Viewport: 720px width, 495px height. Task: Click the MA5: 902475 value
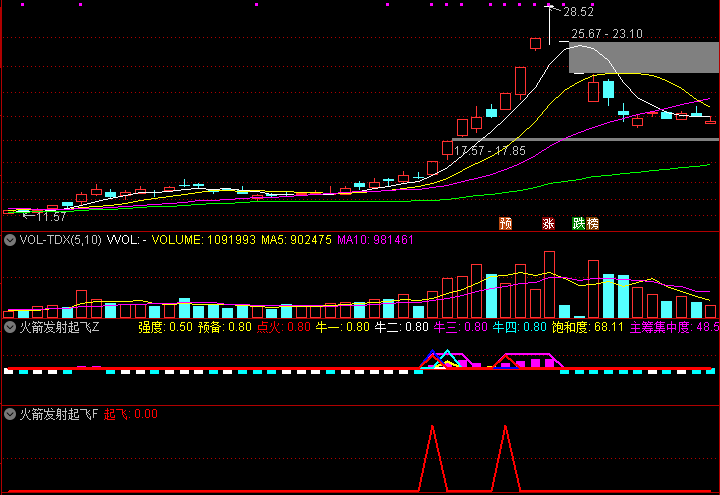[x=296, y=240]
